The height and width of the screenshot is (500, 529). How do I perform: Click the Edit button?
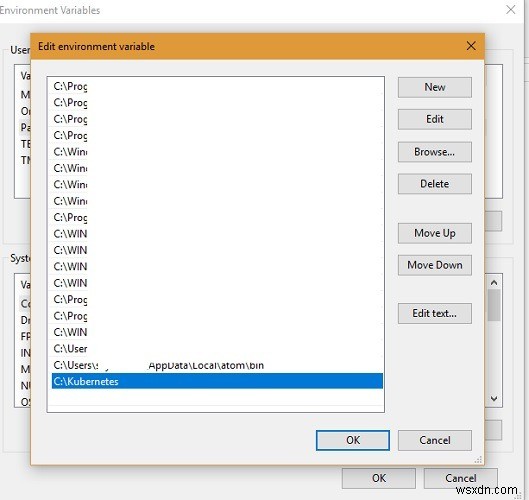tap(435, 119)
